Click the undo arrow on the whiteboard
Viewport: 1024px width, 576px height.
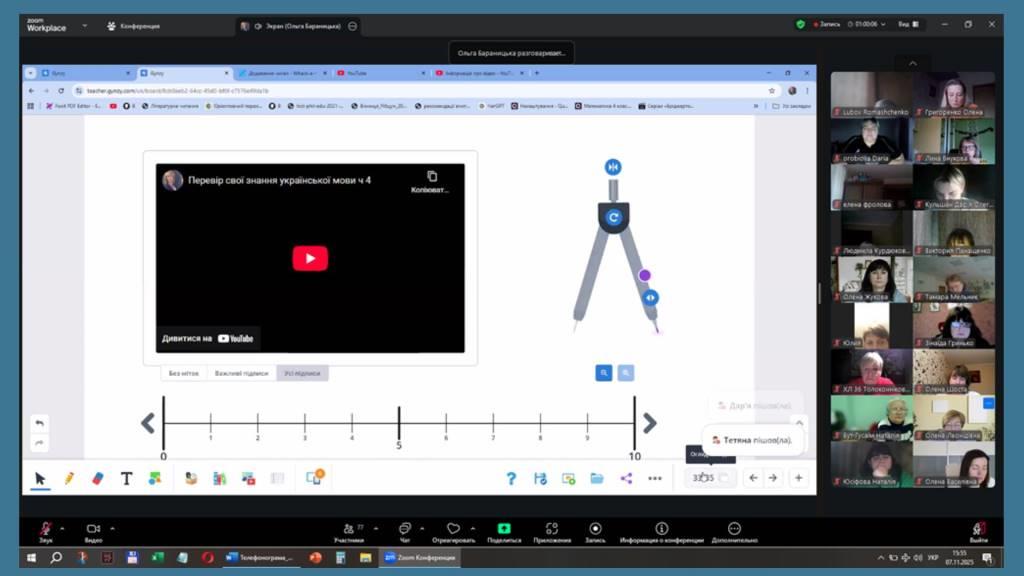pos(39,423)
